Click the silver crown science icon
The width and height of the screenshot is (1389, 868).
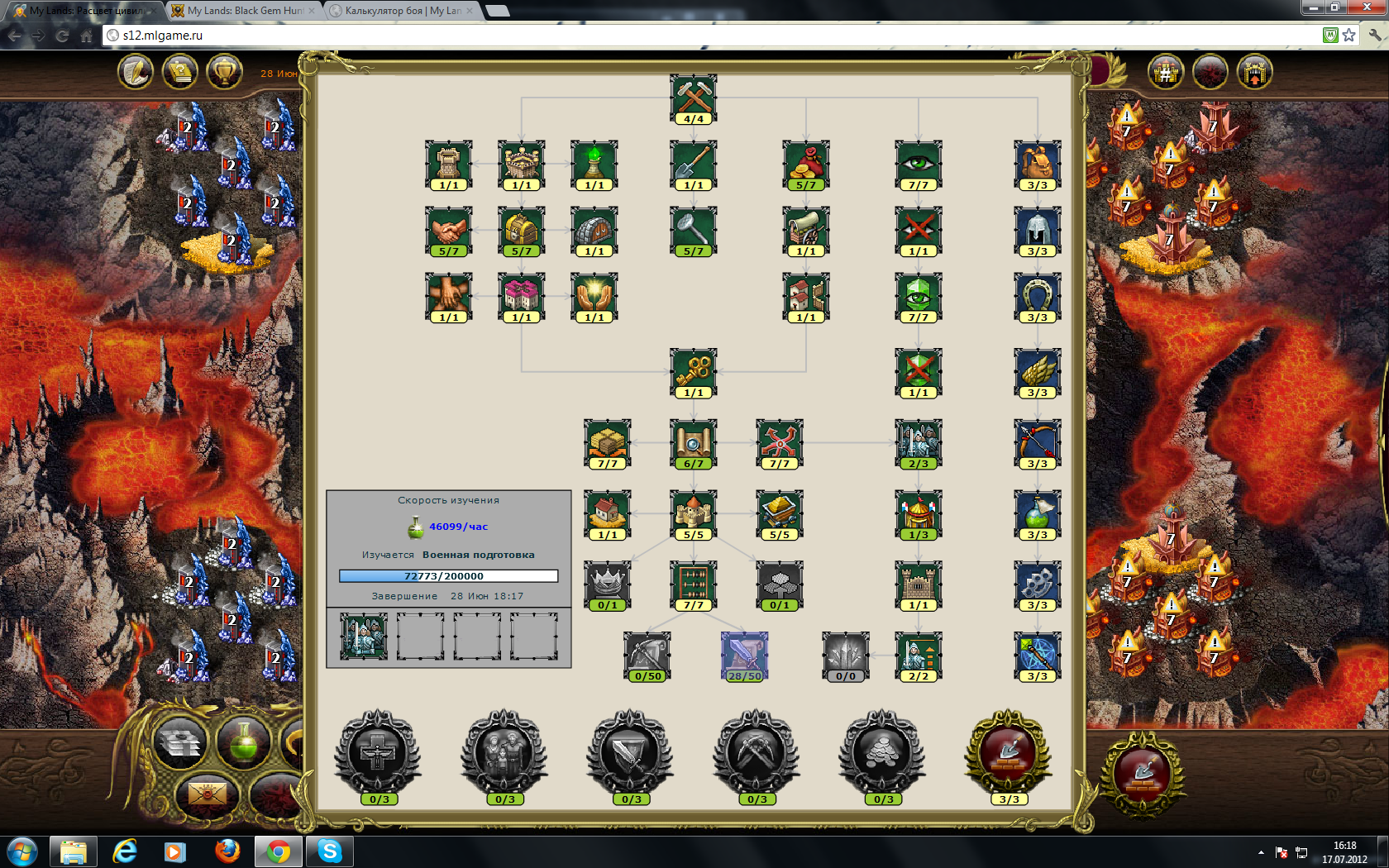point(607,584)
